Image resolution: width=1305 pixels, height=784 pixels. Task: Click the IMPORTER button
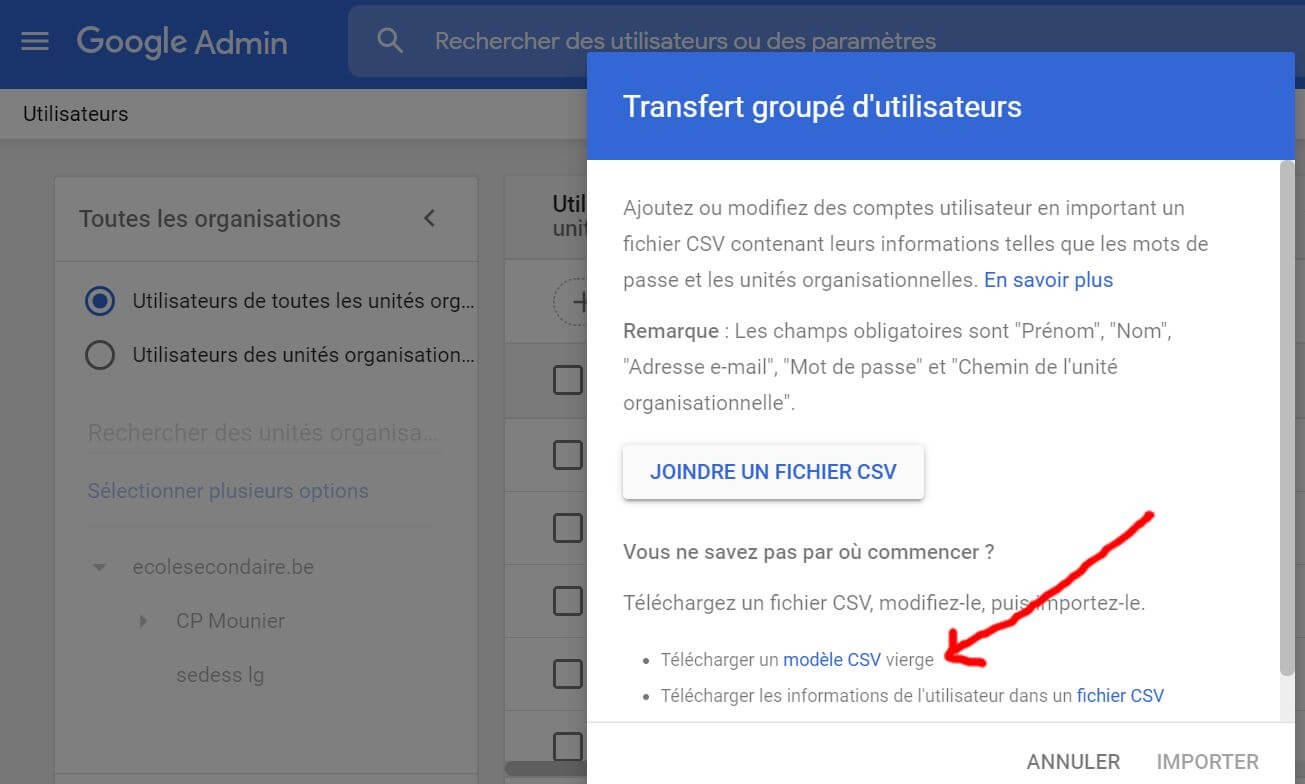pos(1207,762)
